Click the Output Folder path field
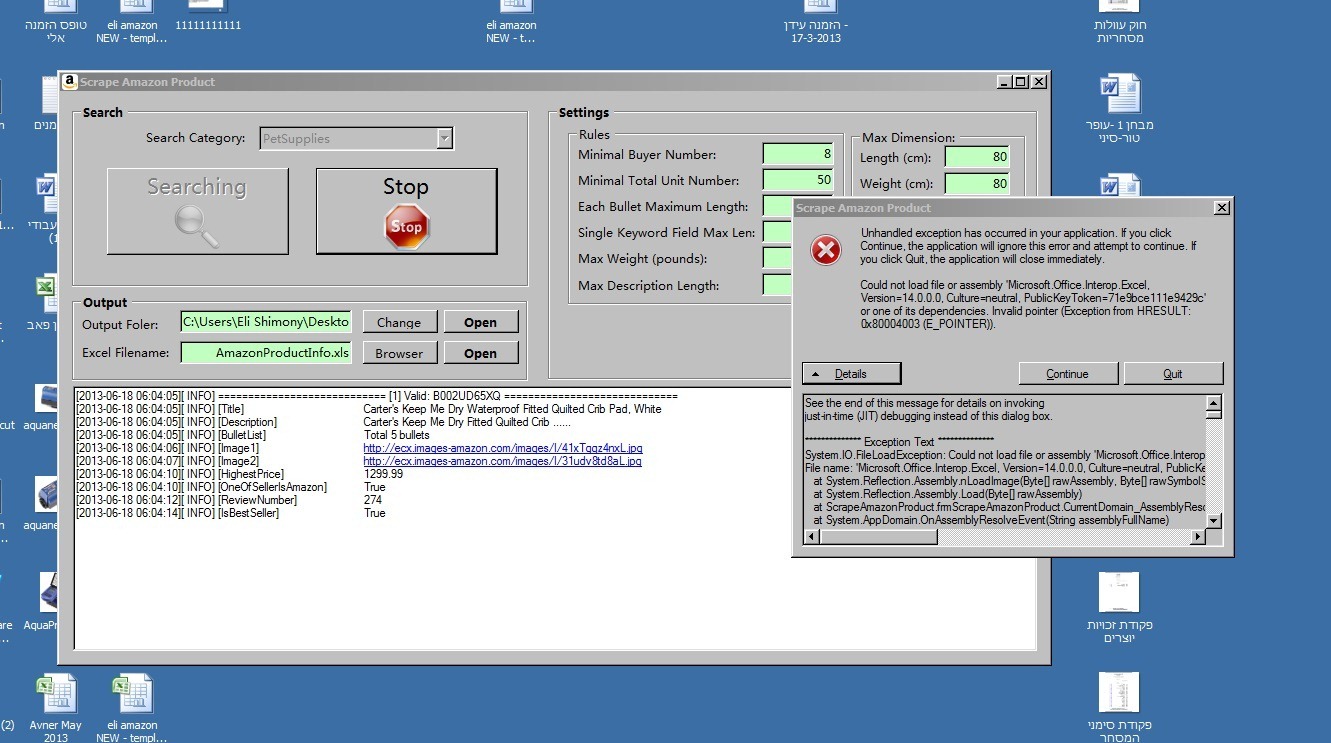The image size is (1331, 743). pyautogui.click(x=266, y=322)
